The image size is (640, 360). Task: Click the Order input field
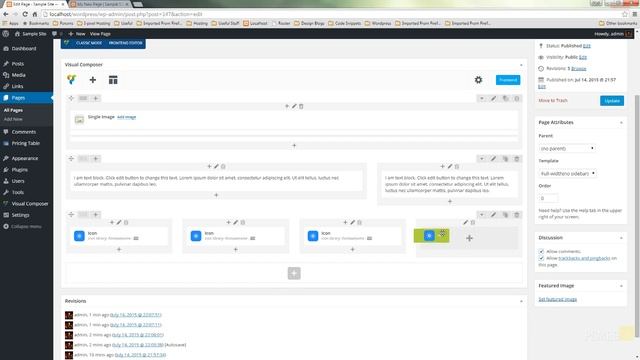548,198
